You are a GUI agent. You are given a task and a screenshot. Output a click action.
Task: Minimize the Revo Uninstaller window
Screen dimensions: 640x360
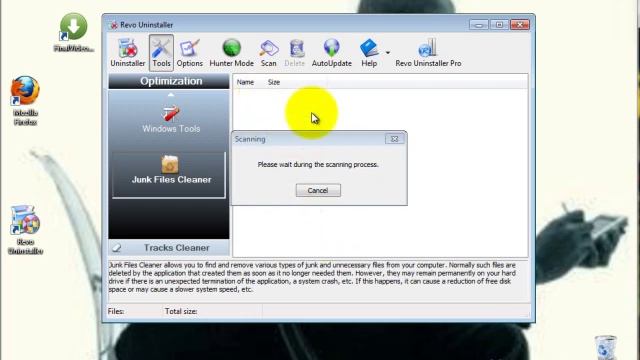tap(478, 25)
